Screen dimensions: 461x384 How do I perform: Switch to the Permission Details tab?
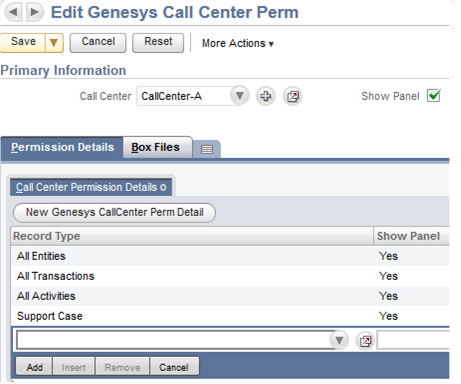62,147
